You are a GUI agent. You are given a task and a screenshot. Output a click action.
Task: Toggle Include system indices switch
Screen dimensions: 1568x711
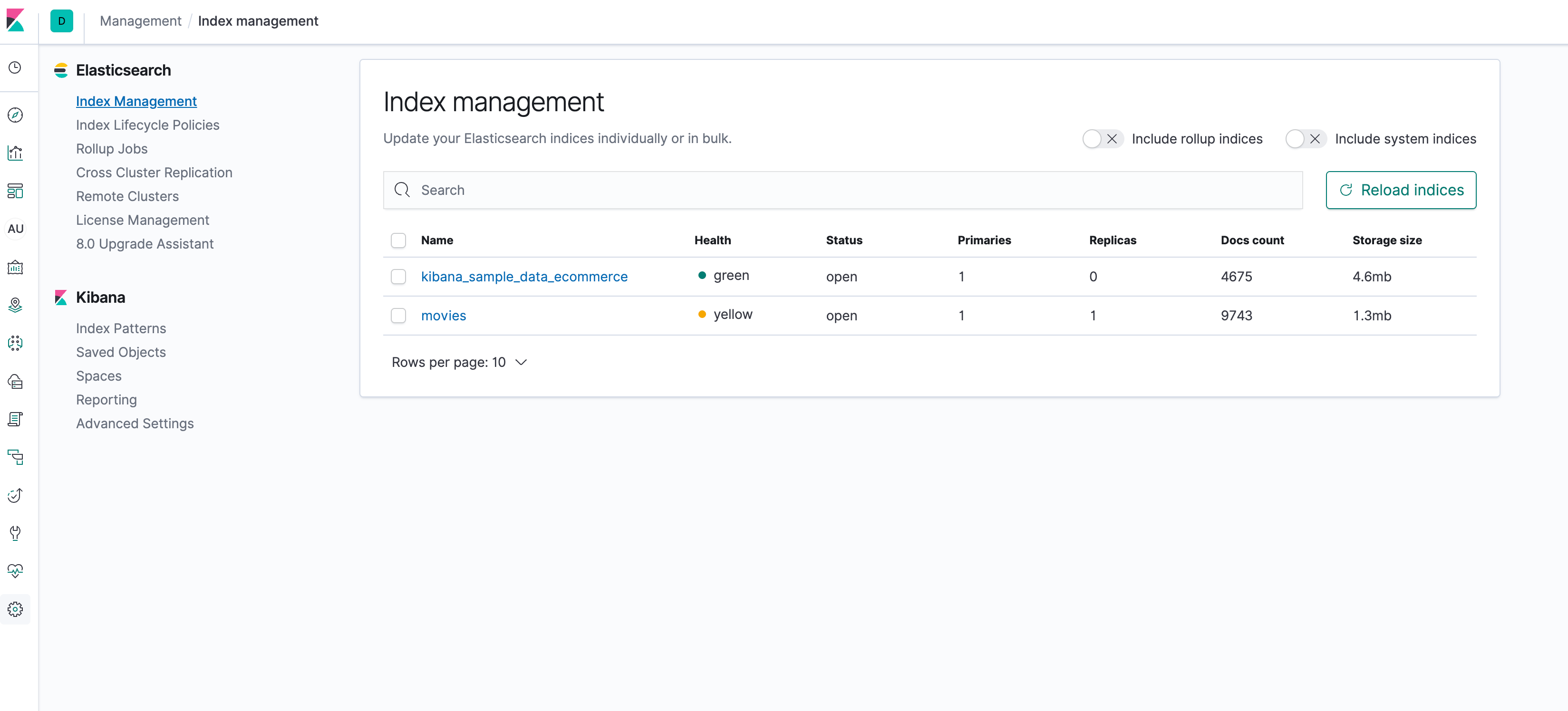pos(1306,139)
